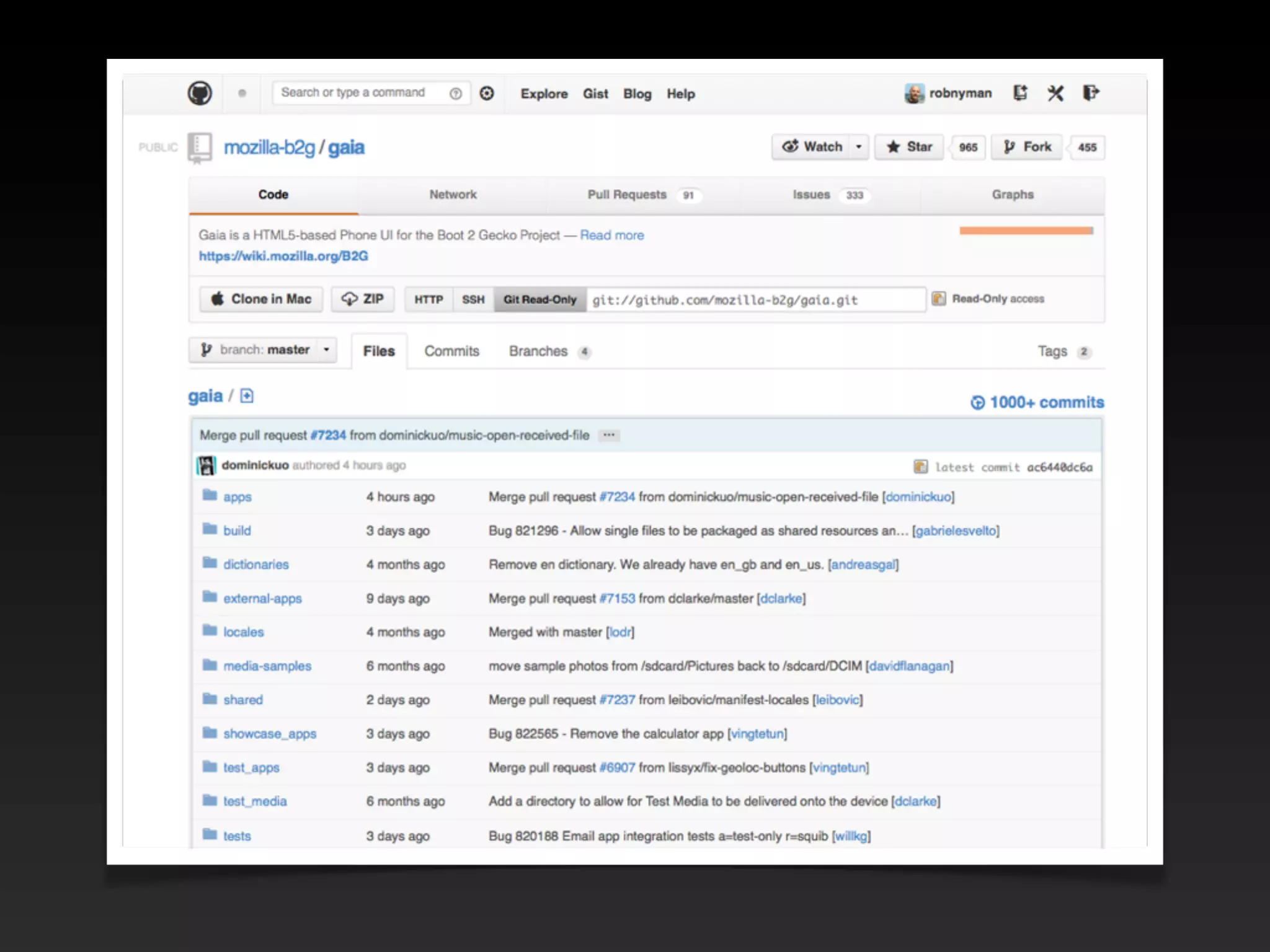
Task: Click the GitHub Octocat logo
Action: coord(200,93)
